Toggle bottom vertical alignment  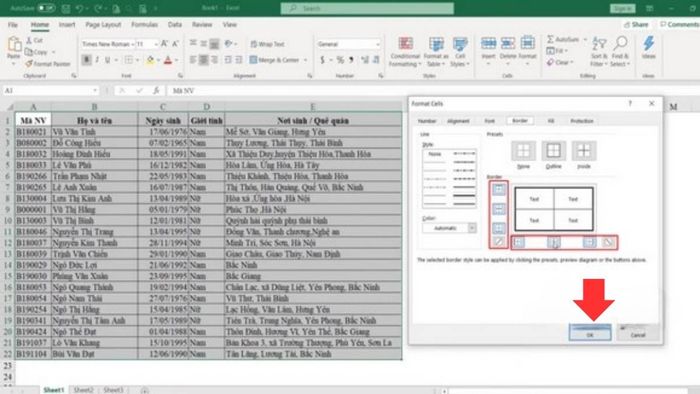pyautogui.click(x=215, y=43)
